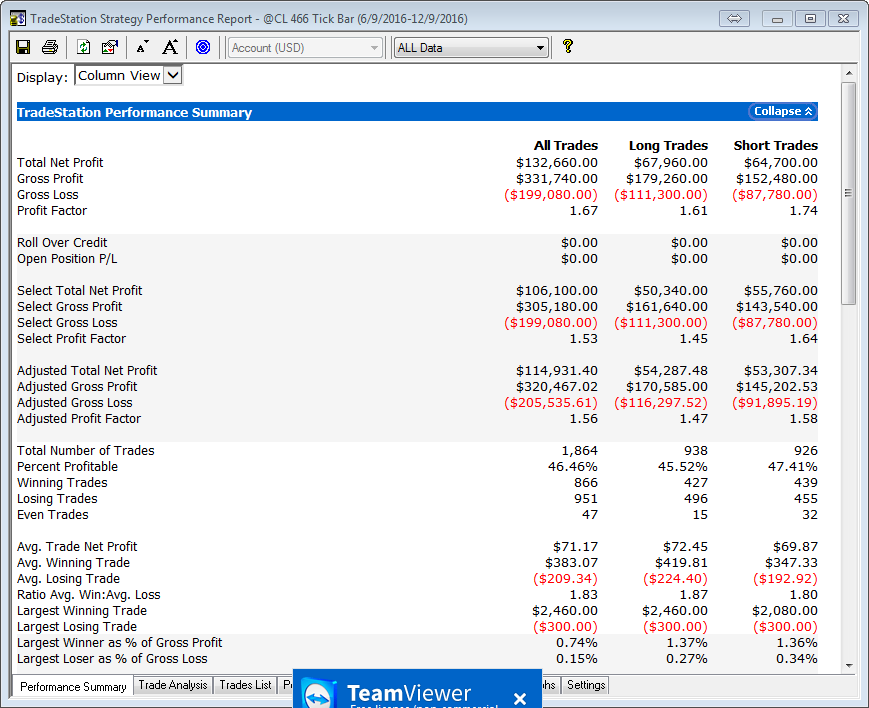Open the report properties icon
Image resolution: width=869 pixels, height=708 pixels.
pyautogui.click(x=110, y=47)
